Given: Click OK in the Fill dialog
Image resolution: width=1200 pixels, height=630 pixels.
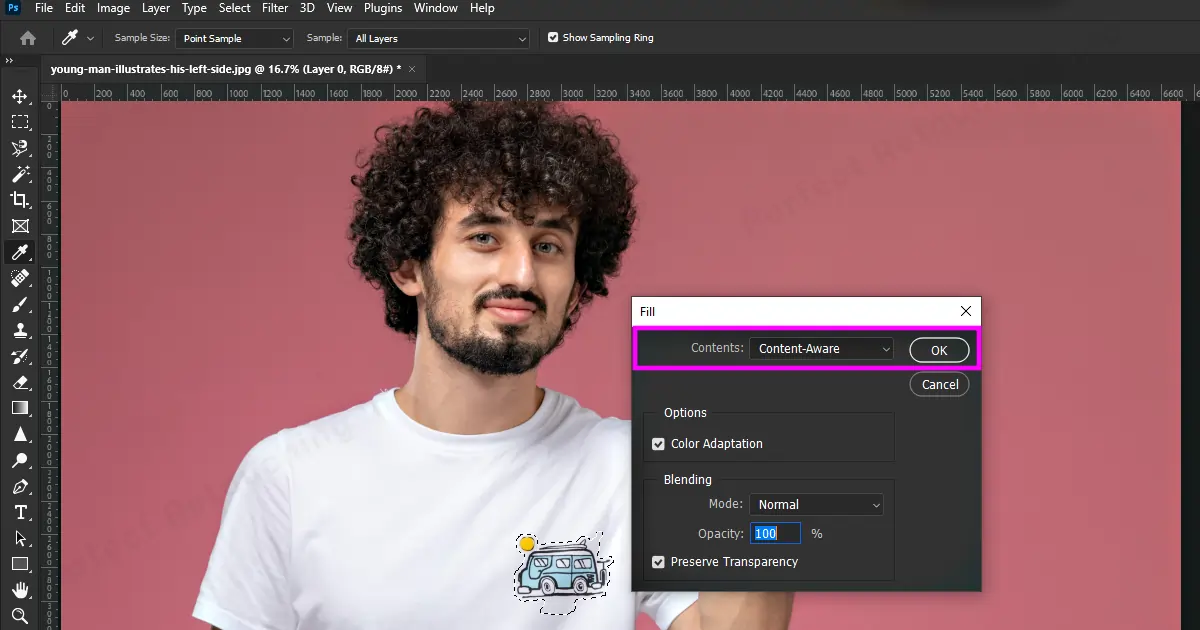Looking at the screenshot, I should [x=939, y=350].
